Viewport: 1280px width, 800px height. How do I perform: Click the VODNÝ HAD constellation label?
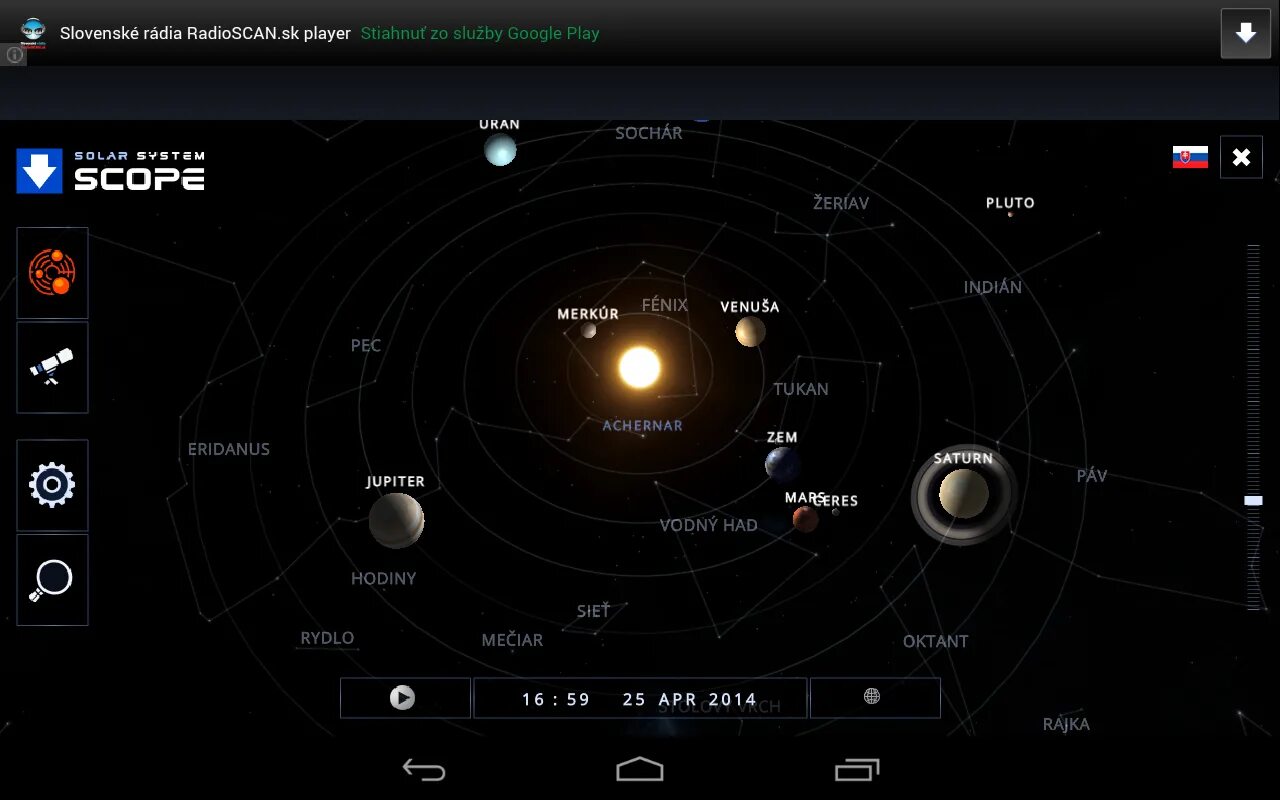pyautogui.click(x=709, y=524)
